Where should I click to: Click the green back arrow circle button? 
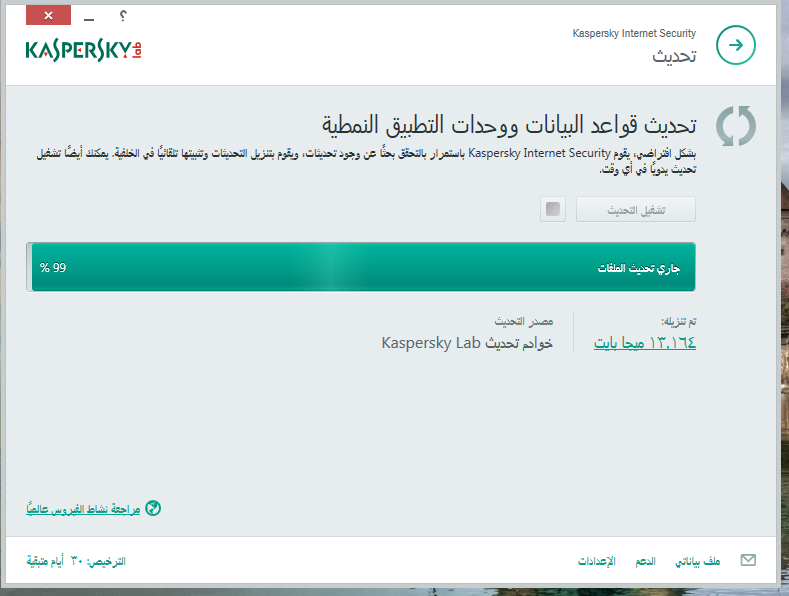[736, 45]
